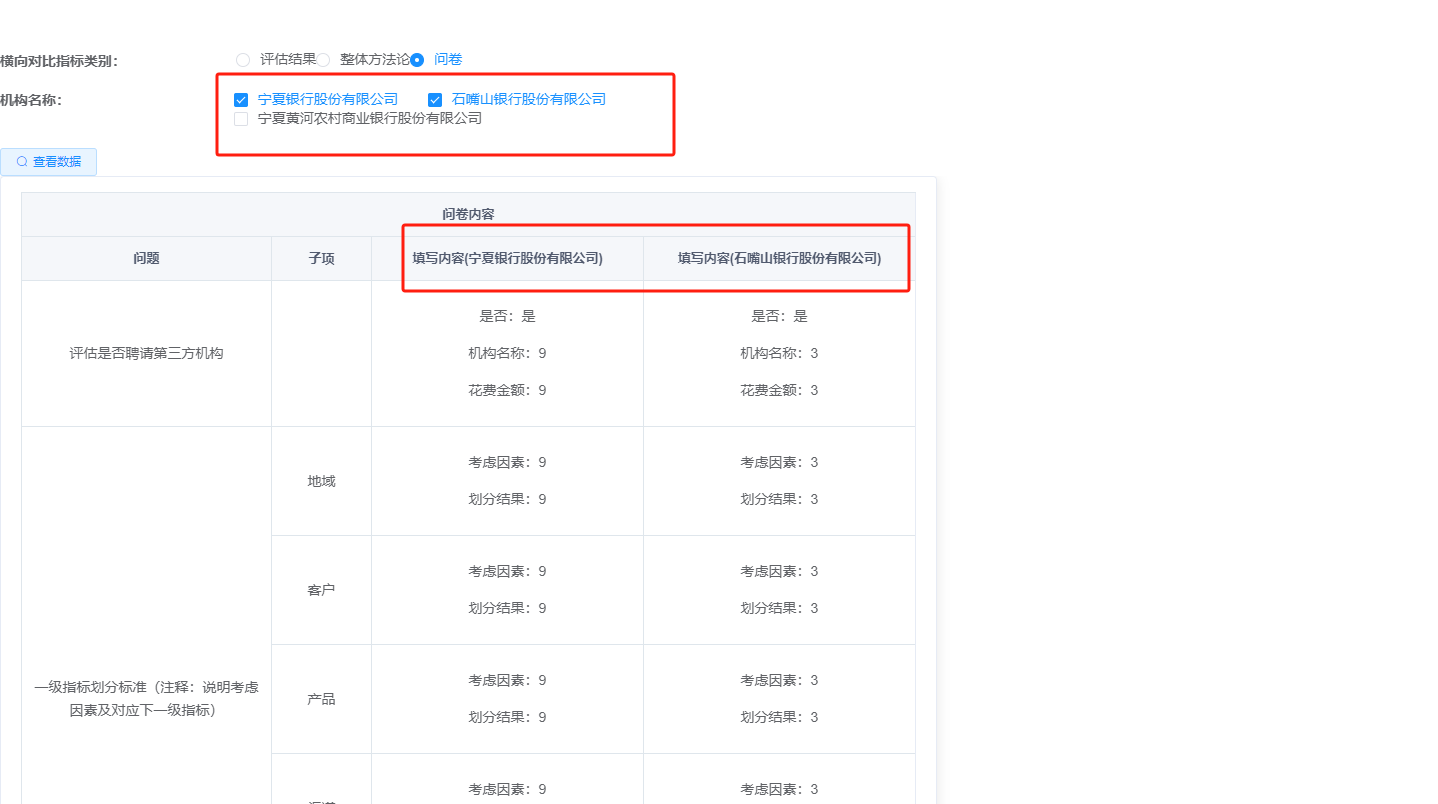This screenshot has width=1438, height=804.
Task: Select the 地域 sub-item cell
Action: click(322, 481)
